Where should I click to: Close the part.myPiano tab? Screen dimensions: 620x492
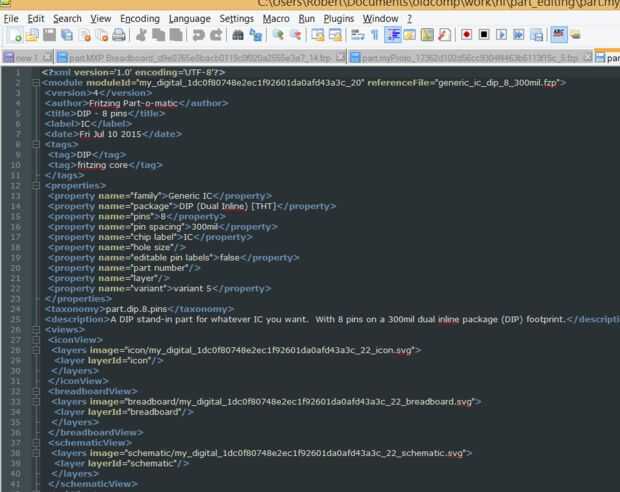[x=588, y=57]
